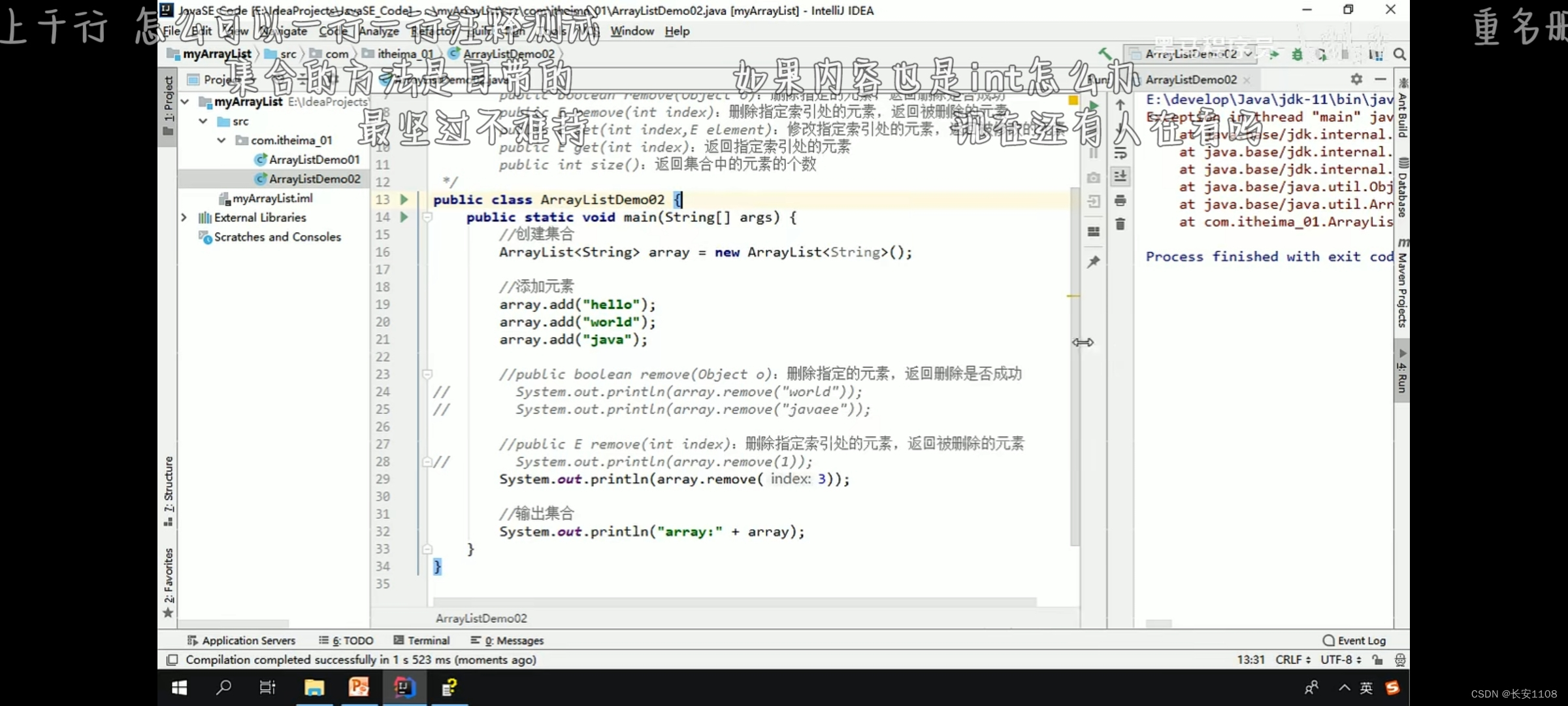Open the Project Structure dialog icon
This screenshot has height=706, width=1568.
1375,54
